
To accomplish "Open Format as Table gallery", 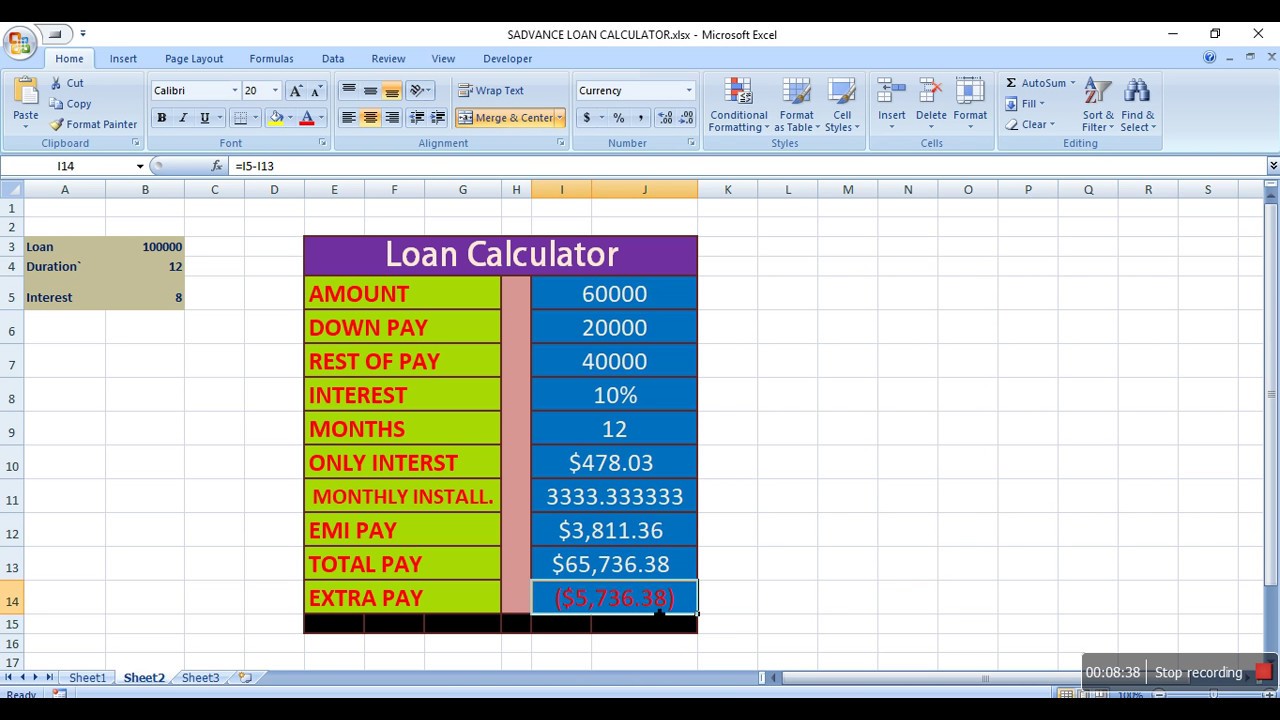I will [x=797, y=105].
